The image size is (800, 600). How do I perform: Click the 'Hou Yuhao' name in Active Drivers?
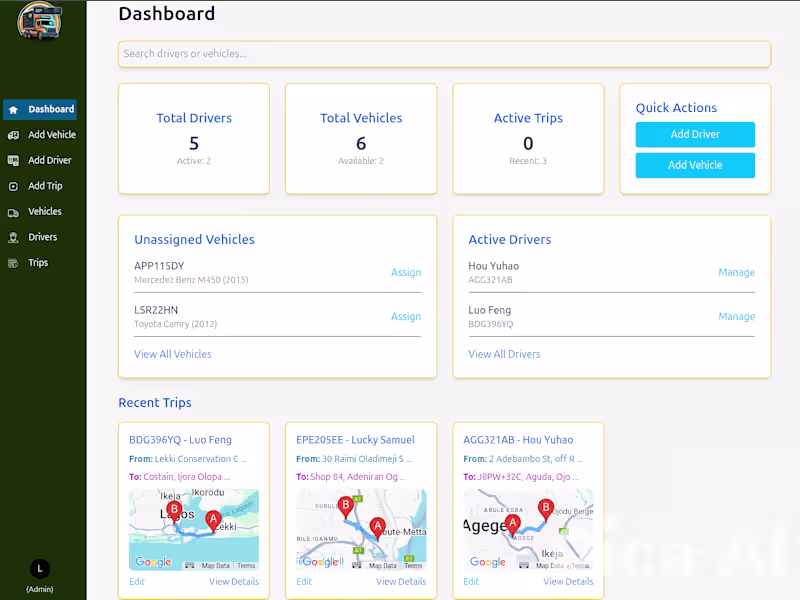[x=493, y=266]
